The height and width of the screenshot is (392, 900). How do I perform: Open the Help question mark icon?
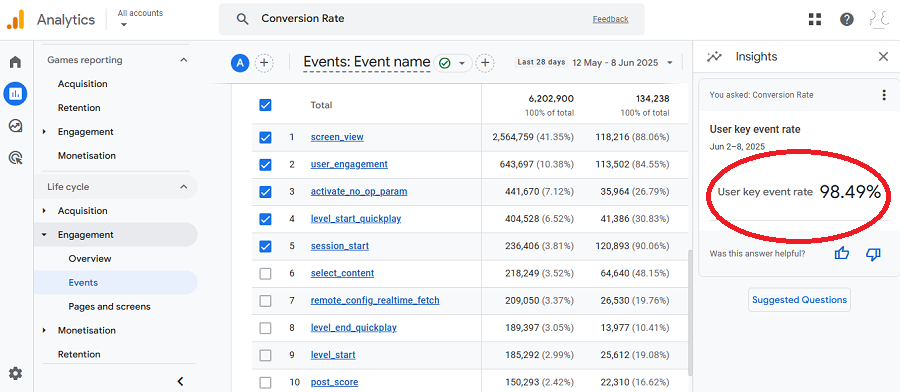847,20
